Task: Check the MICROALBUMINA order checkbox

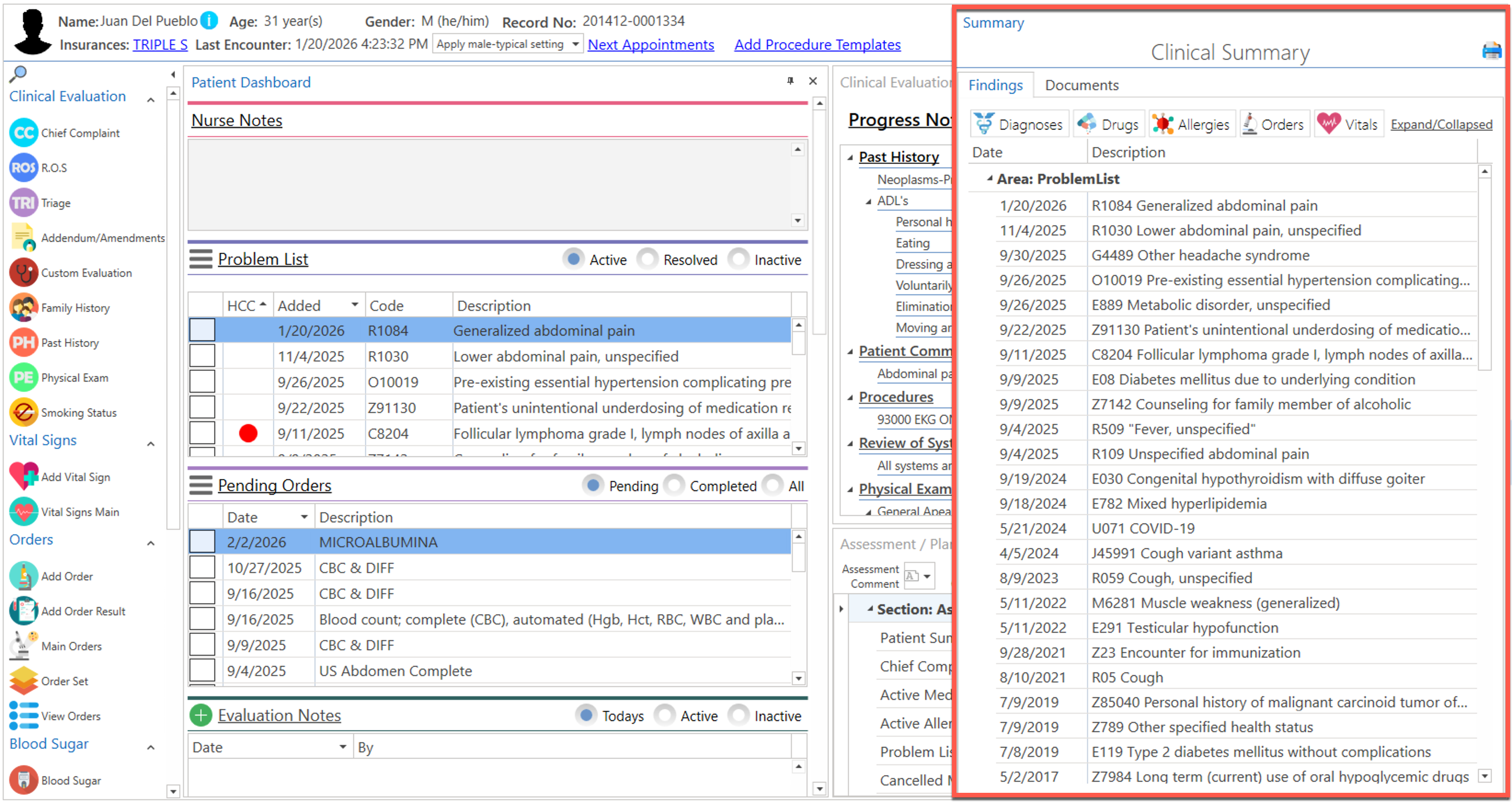Action: (202, 542)
